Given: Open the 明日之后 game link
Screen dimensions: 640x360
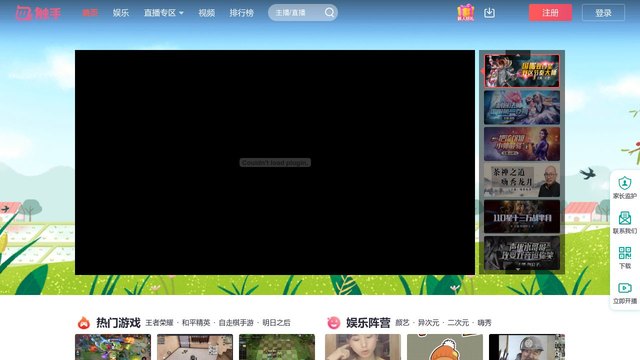Looking at the screenshot, I should point(276,322).
